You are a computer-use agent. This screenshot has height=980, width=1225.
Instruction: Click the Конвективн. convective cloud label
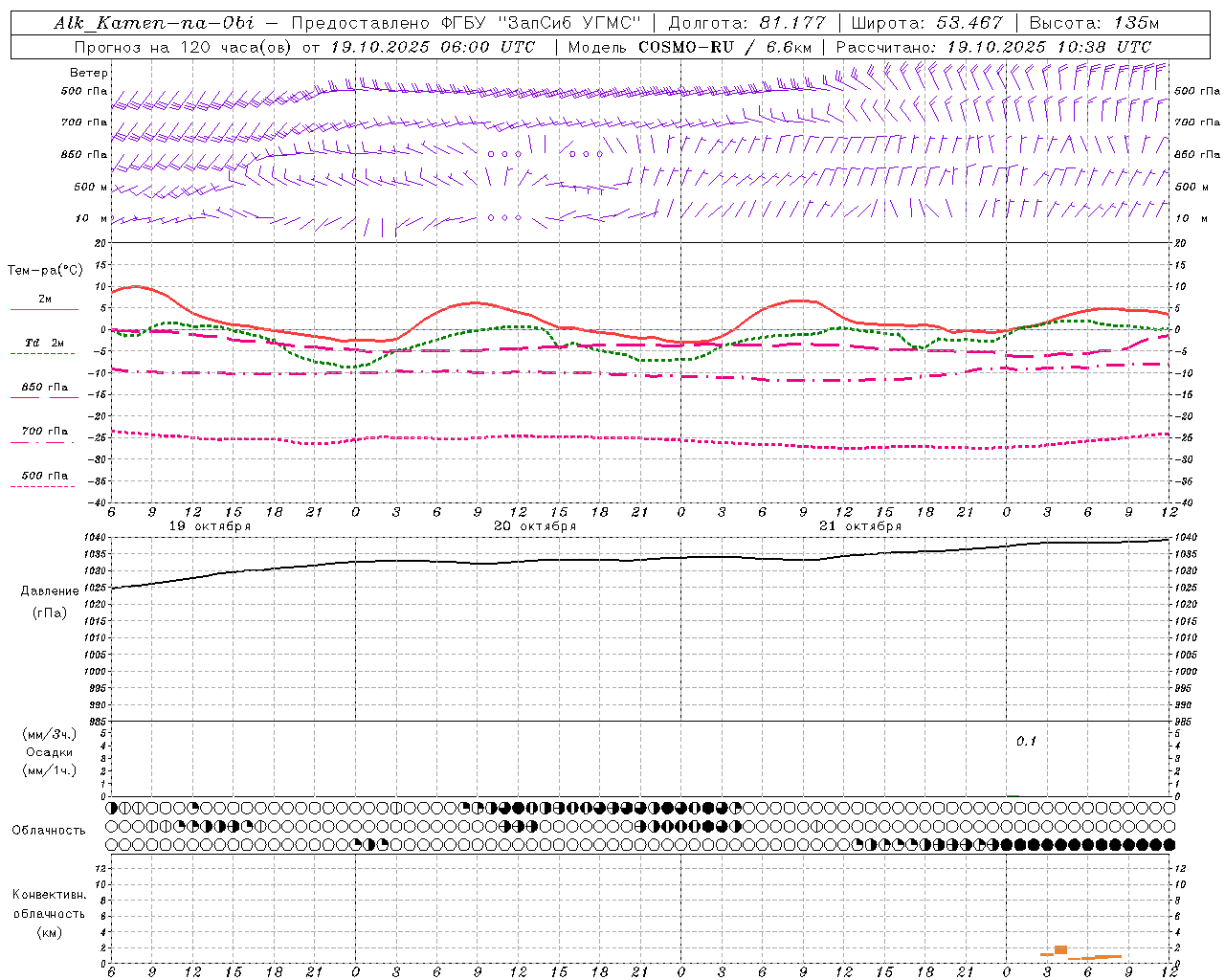(x=49, y=895)
